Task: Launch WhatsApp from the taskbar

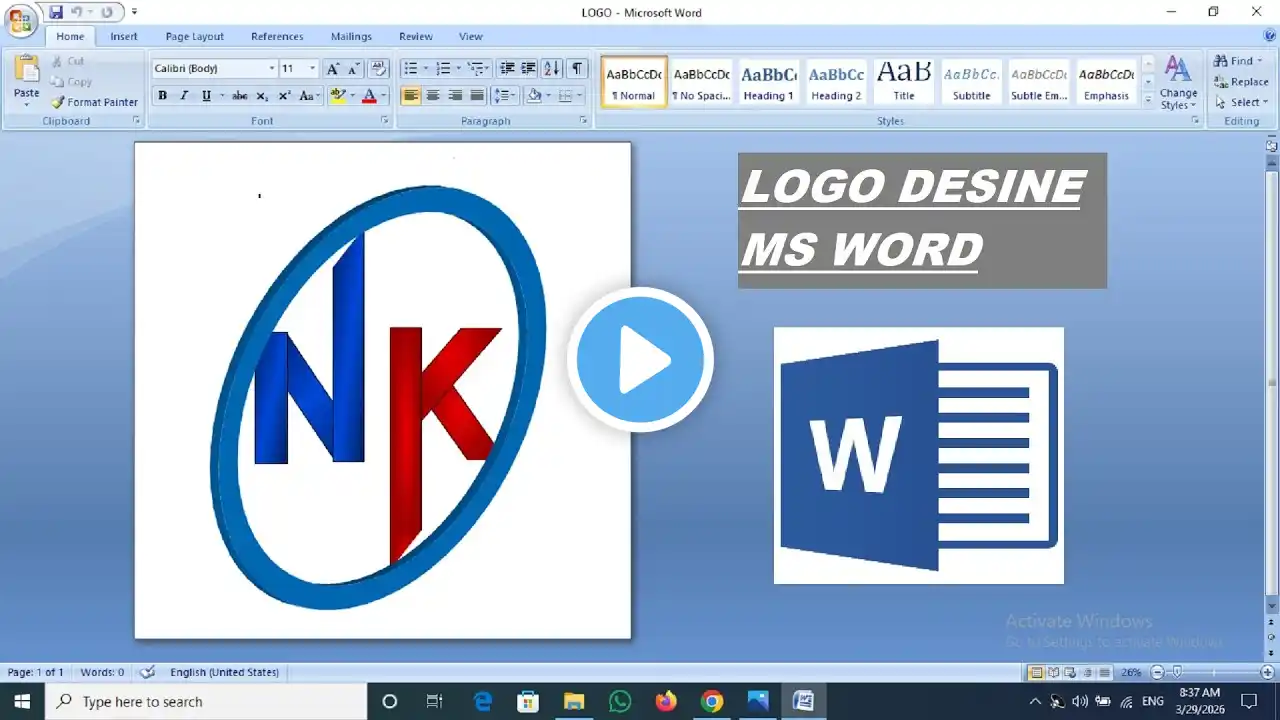Action: tap(620, 701)
